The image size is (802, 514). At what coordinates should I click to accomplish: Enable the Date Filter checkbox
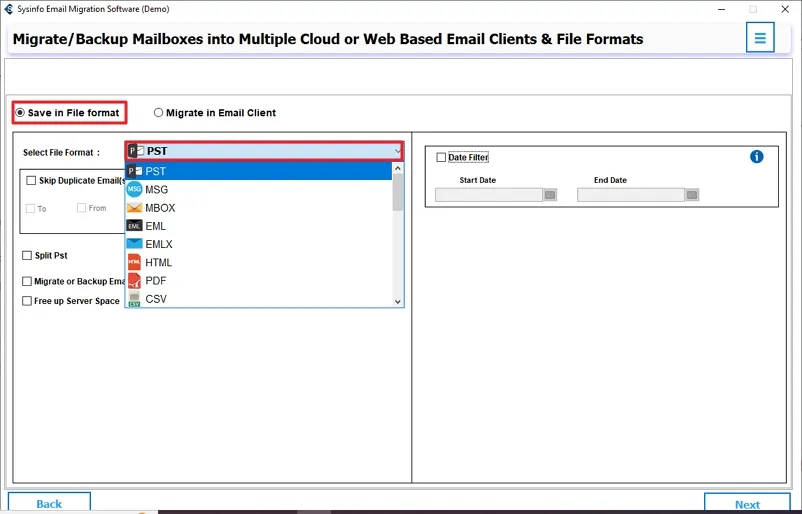441,157
